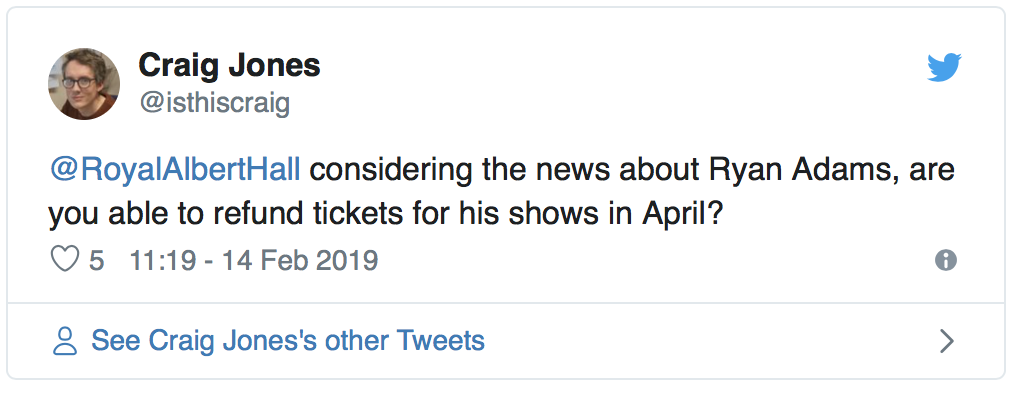The width and height of the screenshot is (1024, 400).
Task: Open the @RoyalAlbertHall mention
Action: tap(175, 169)
